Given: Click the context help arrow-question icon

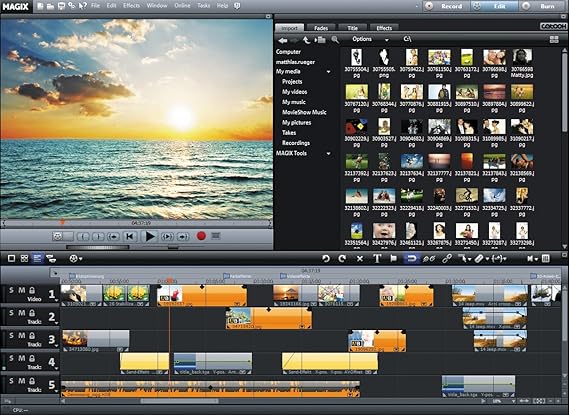Looking at the screenshot, I should (x=83, y=6).
